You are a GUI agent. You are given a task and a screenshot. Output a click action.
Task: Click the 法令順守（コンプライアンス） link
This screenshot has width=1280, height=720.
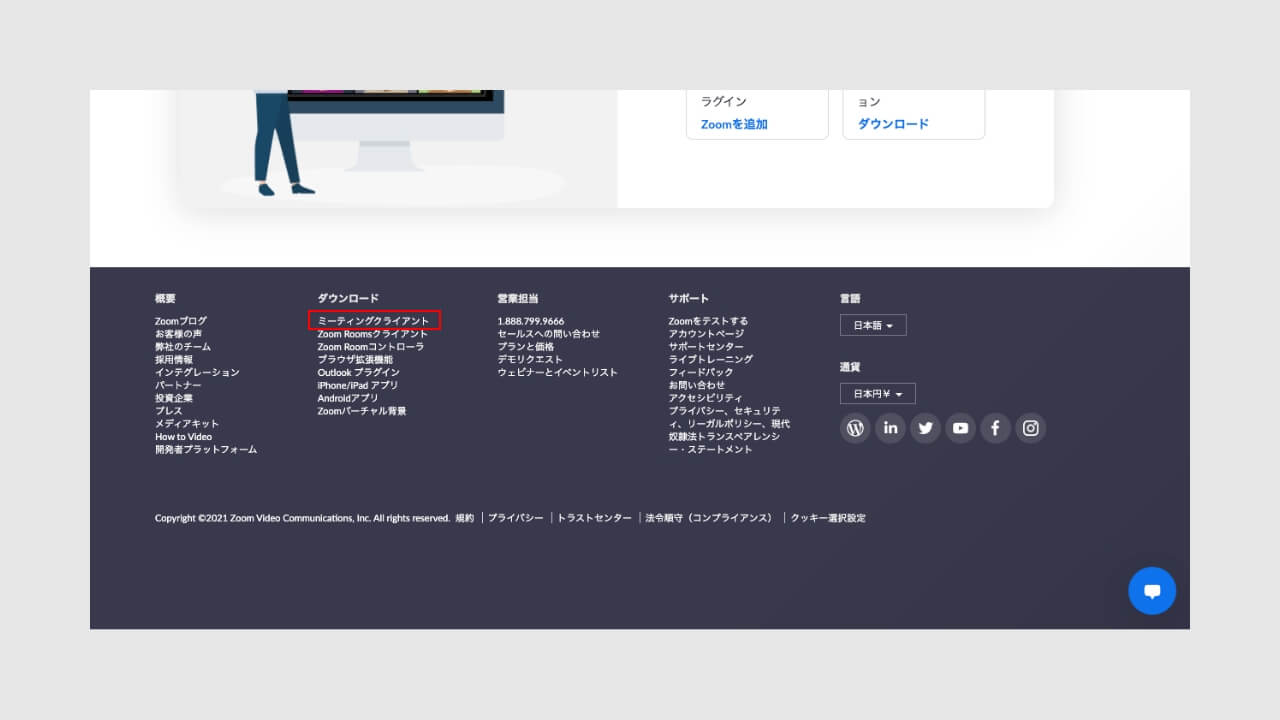click(709, 518)
